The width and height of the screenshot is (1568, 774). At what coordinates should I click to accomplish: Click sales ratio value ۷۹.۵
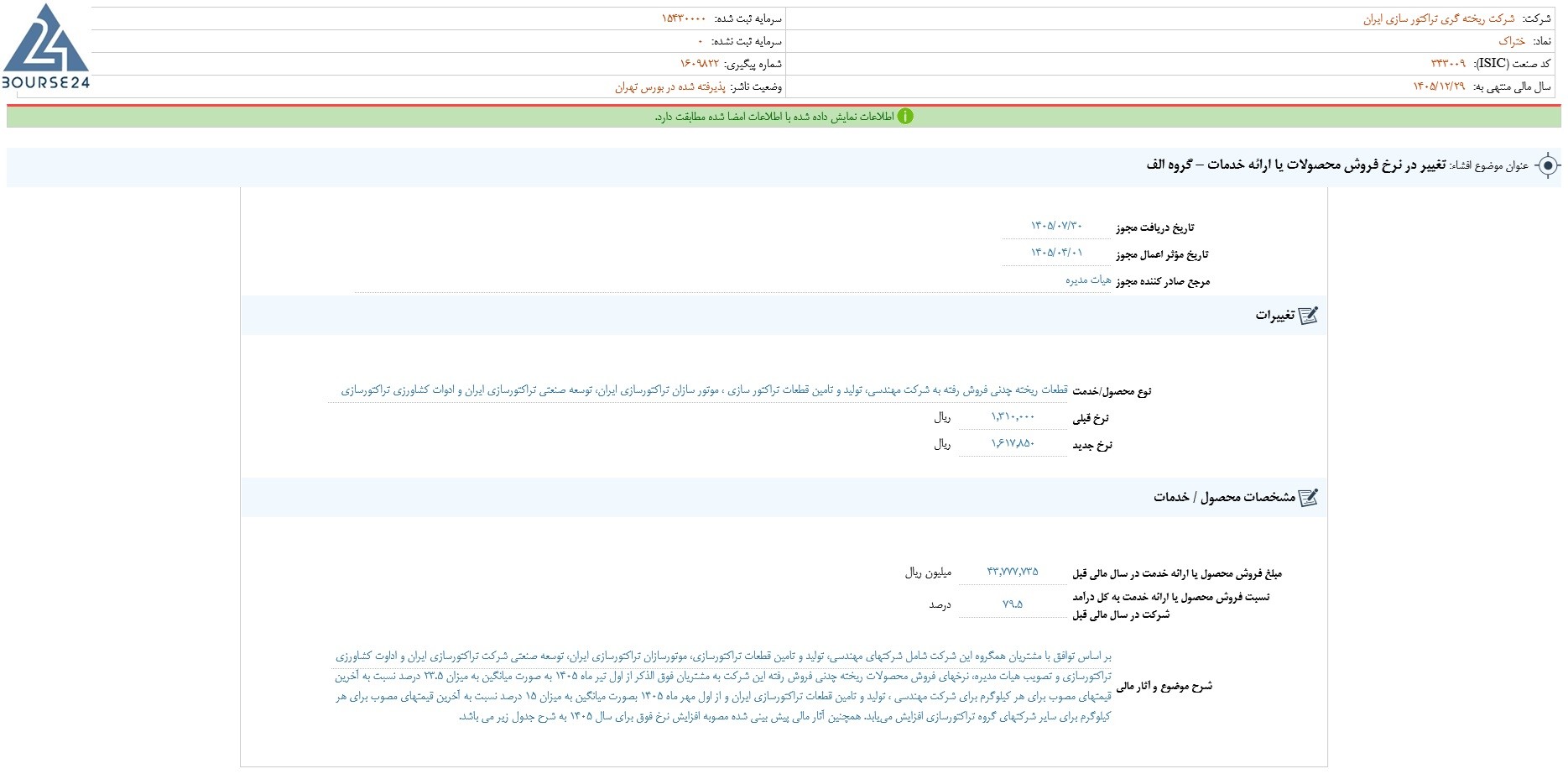[1013, 604]
